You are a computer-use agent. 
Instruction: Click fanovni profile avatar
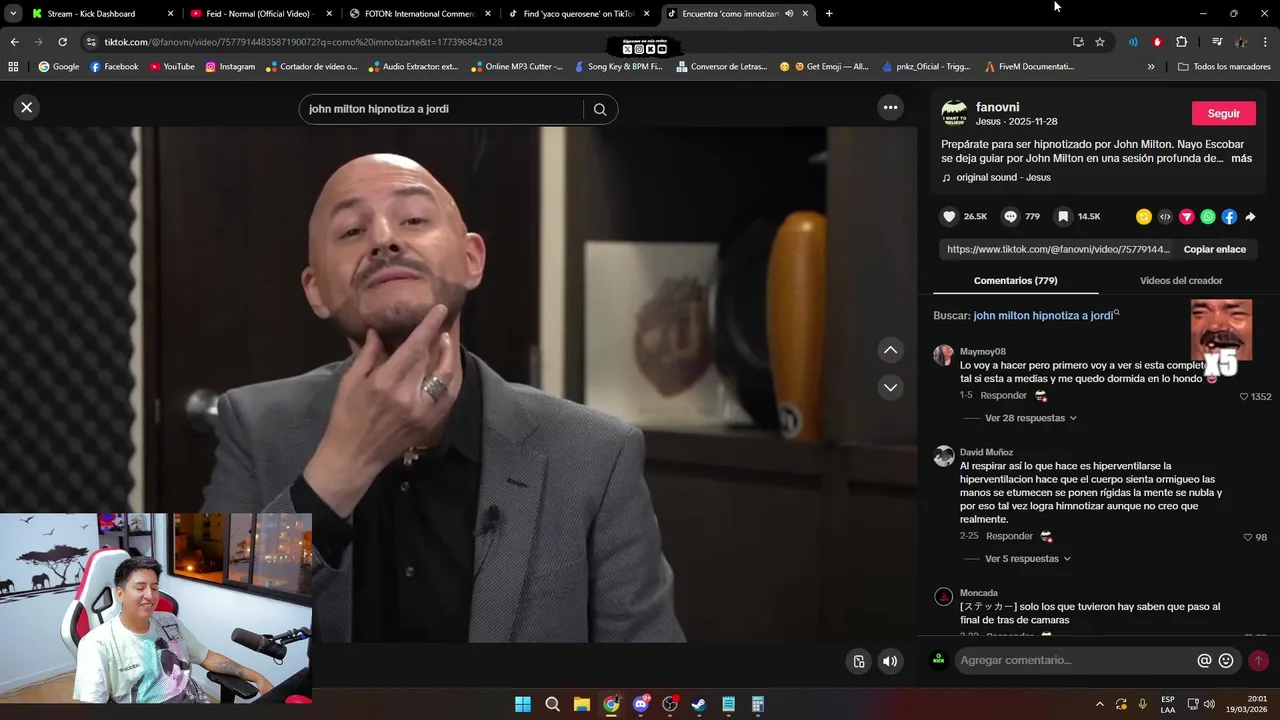pyautogui.click(x=954, y=112)
